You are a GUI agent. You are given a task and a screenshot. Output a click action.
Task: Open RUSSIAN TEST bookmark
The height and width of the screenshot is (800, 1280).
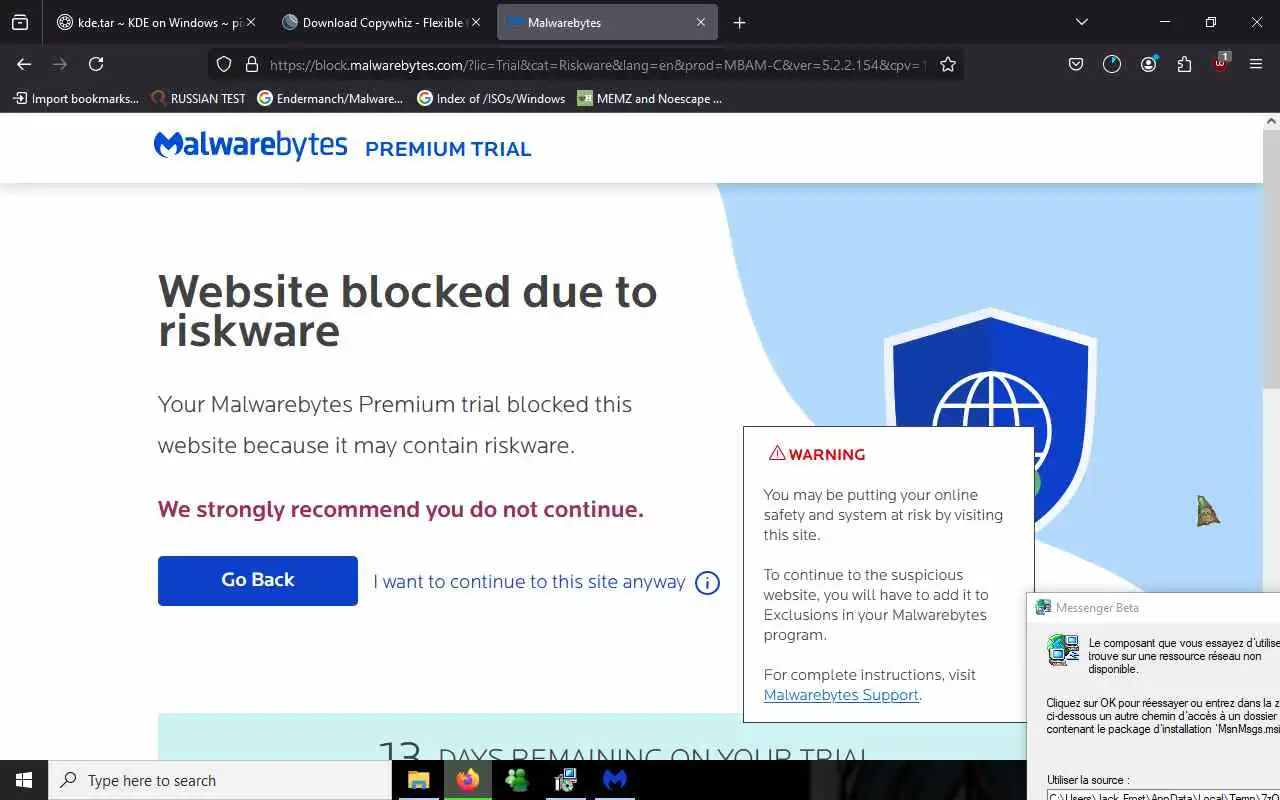tap(198, 99)
